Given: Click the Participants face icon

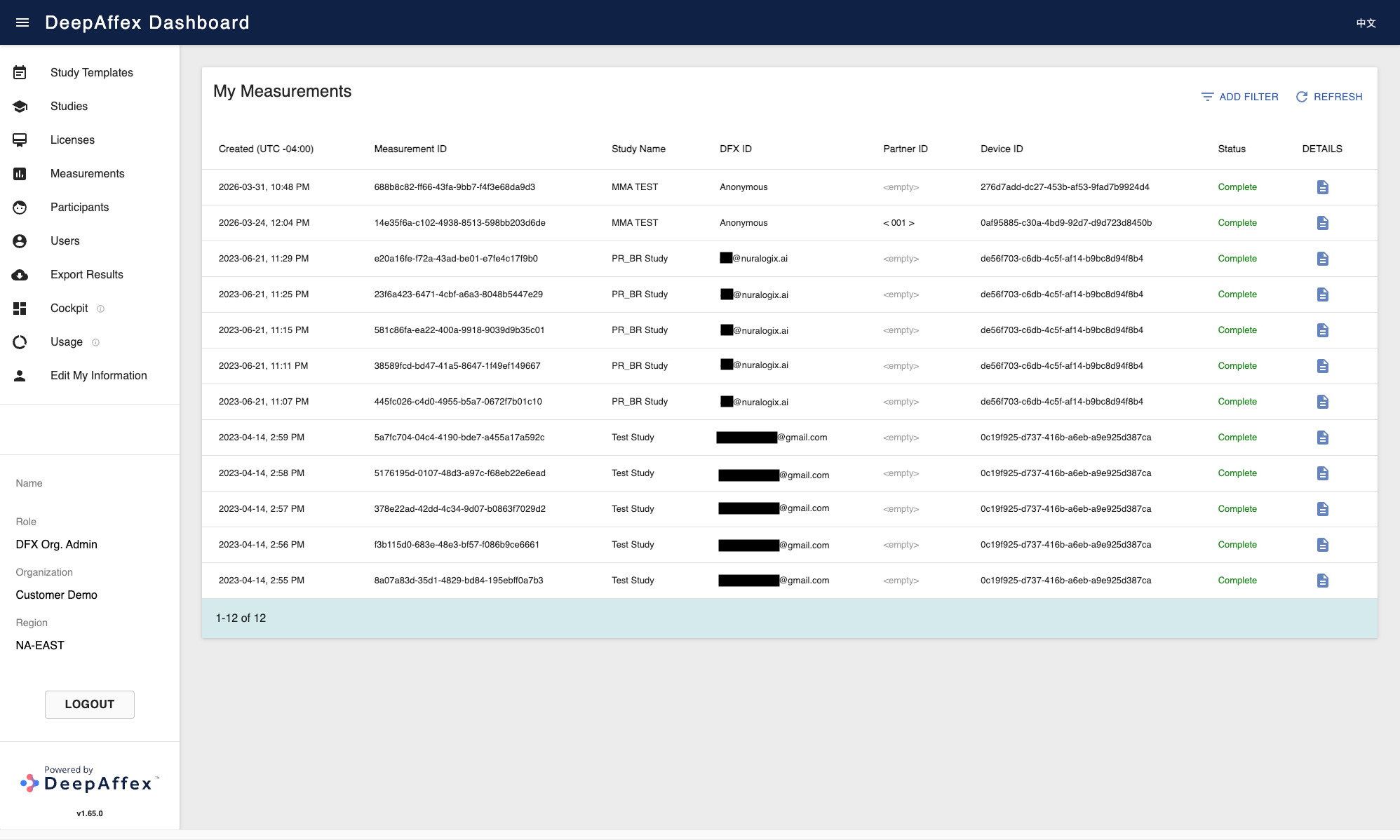Looking at the screenshot, I should click(20, 207).
